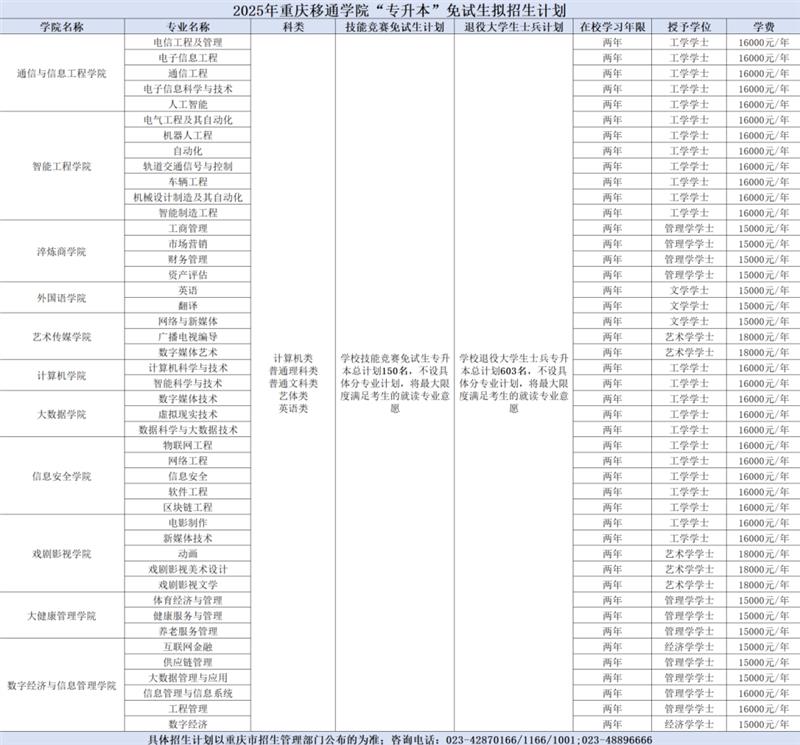Click the 电影制作 major cell
The image size is (800, 745).
(188, 523)
